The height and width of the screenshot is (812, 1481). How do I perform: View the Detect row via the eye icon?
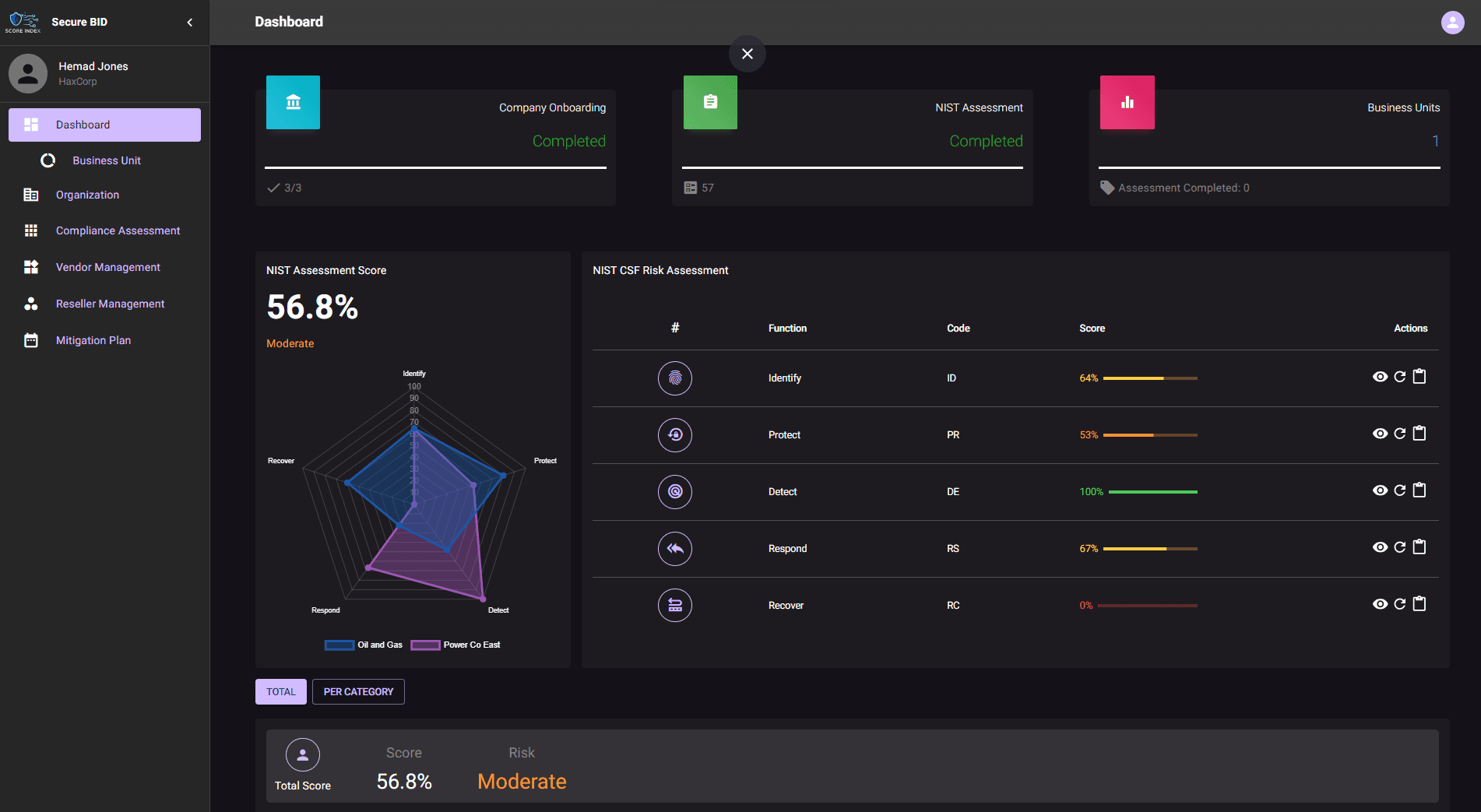(1380, 490)
